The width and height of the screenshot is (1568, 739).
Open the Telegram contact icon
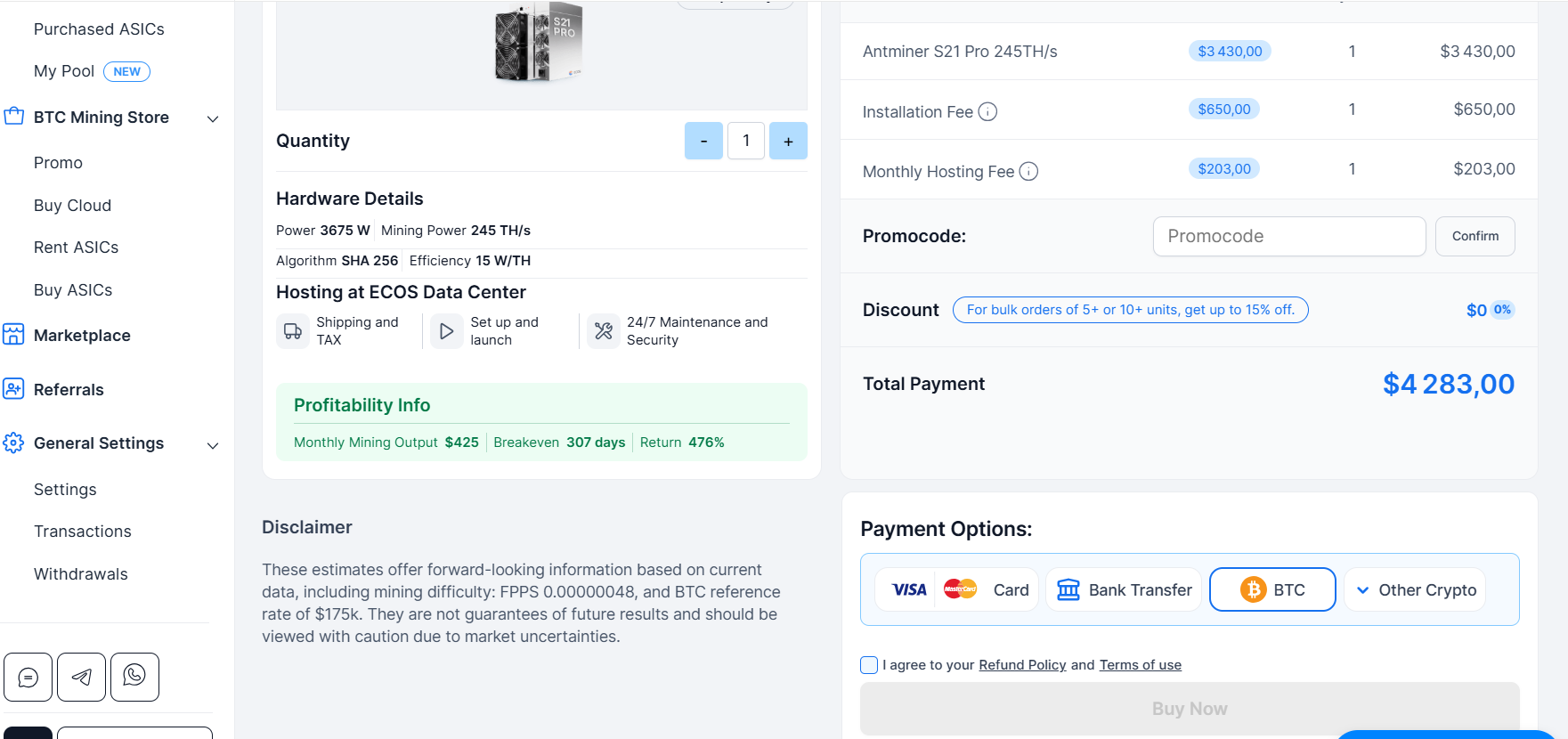tap(82, 678)
